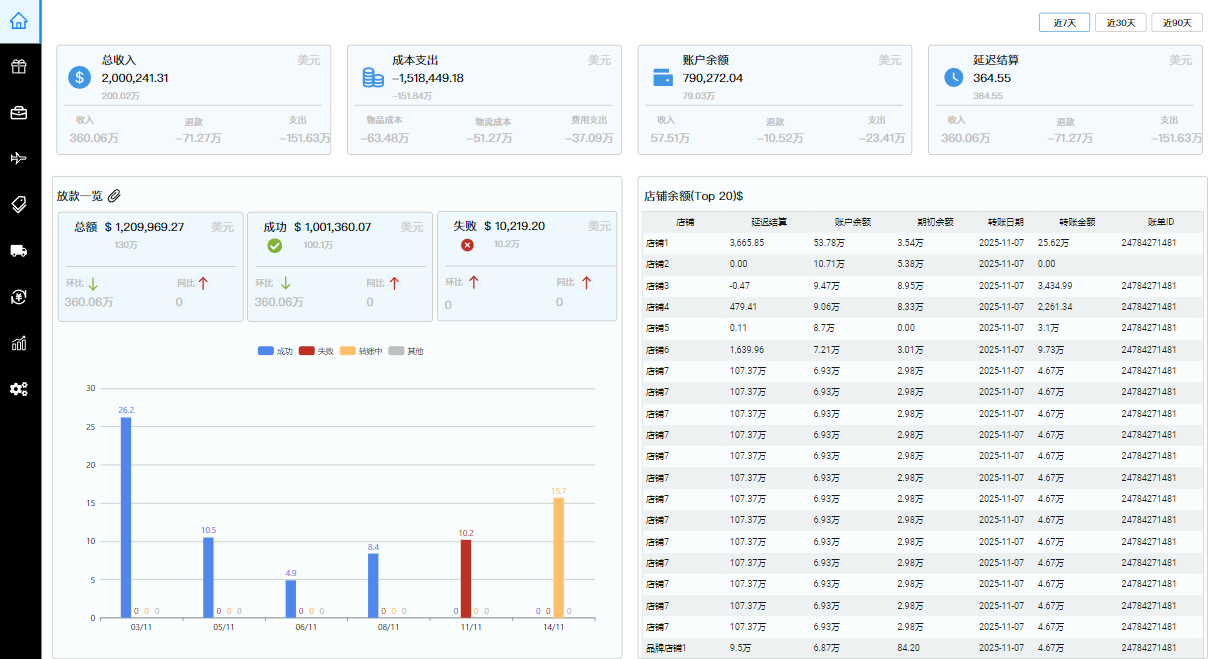Open the briefcase section in the sidebar
Screen dimensions: 1209x659
tap(19, 113)
